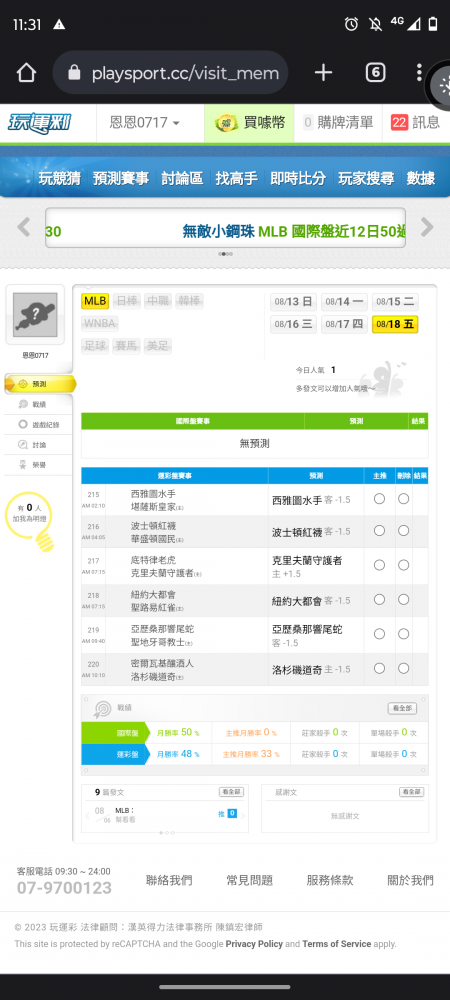
Task: Click previous arrow on banner carousel
Action: (x=24, y=227)
